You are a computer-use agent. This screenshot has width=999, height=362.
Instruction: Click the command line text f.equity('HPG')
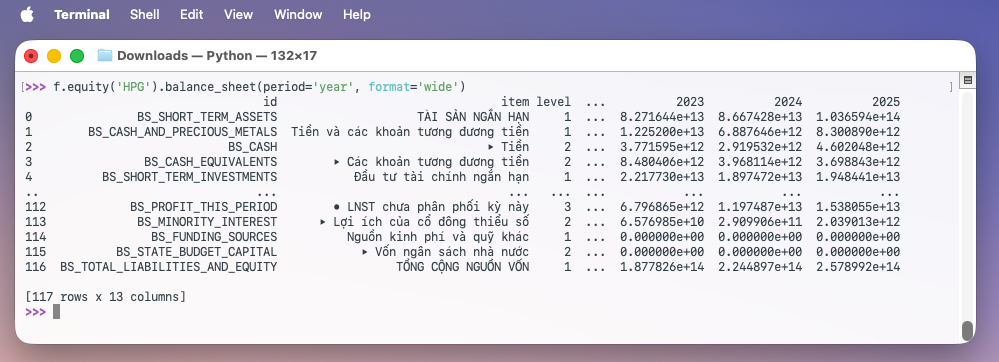tap(106, 87)
